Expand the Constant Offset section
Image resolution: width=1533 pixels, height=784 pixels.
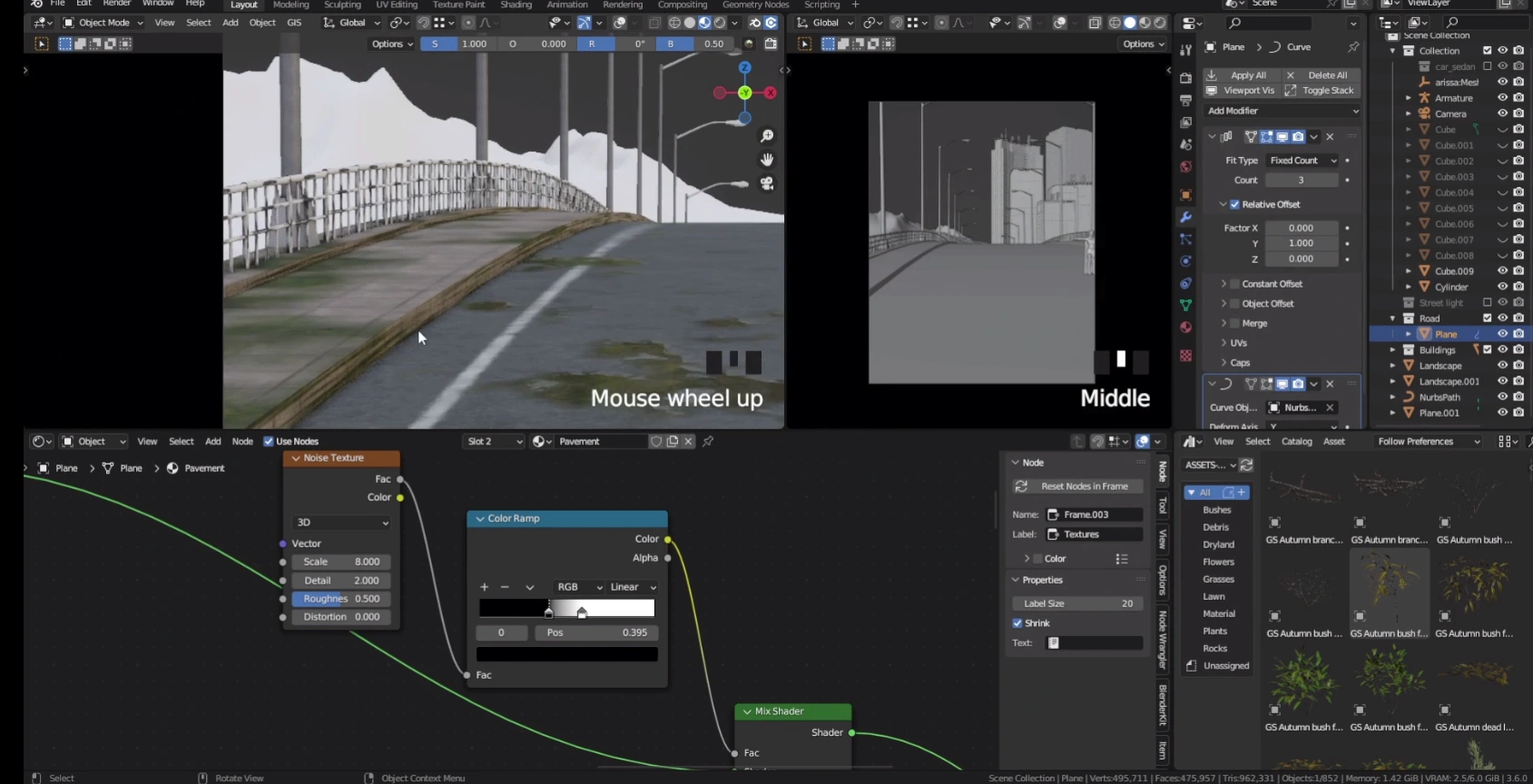point(1223,284)
